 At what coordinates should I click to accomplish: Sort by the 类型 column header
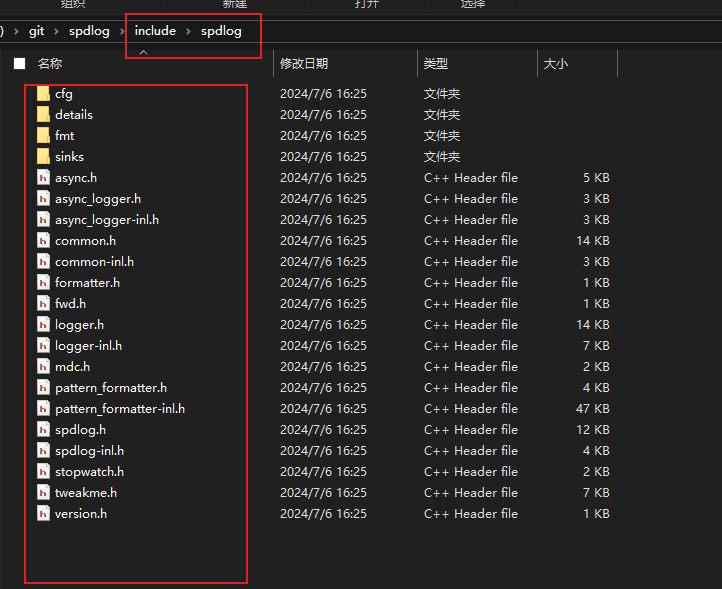(436, 64)
